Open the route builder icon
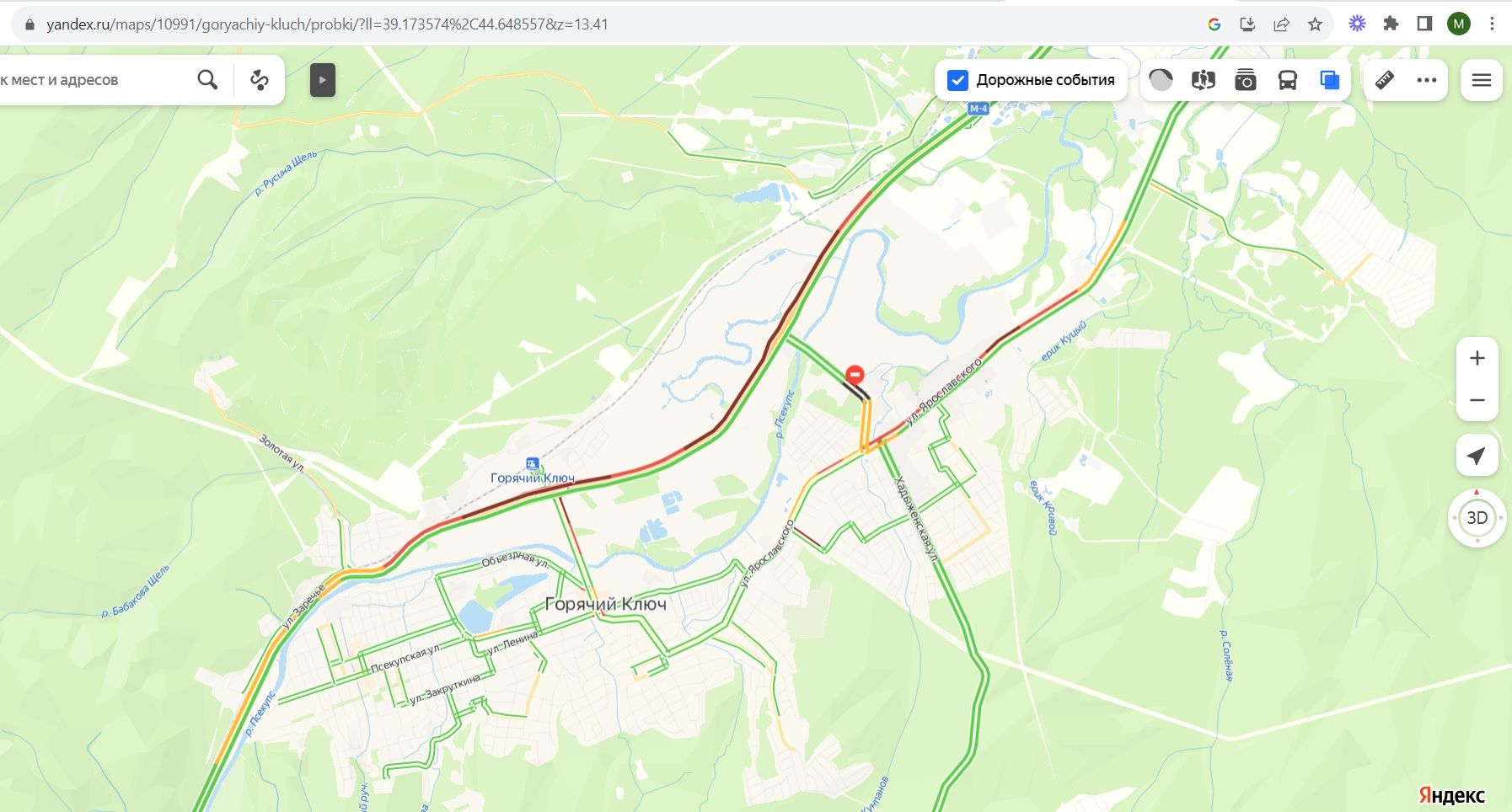 (x=260, y=80)
